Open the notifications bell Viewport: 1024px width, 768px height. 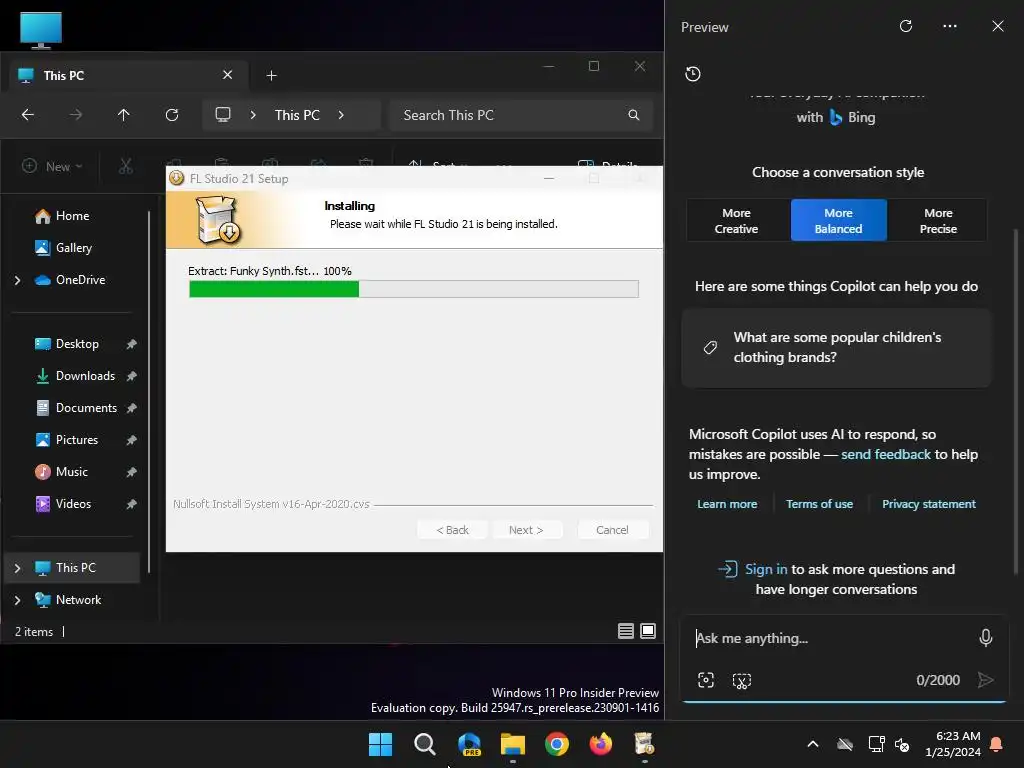(997, 744)
